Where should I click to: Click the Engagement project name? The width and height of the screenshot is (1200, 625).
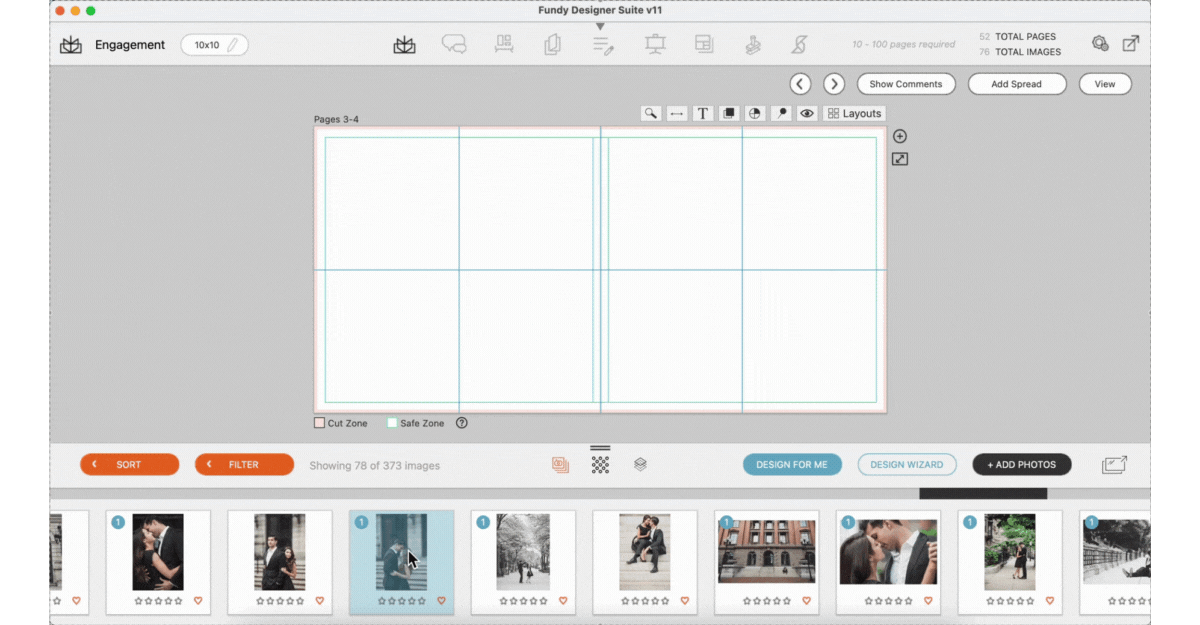tap(130, 45)
